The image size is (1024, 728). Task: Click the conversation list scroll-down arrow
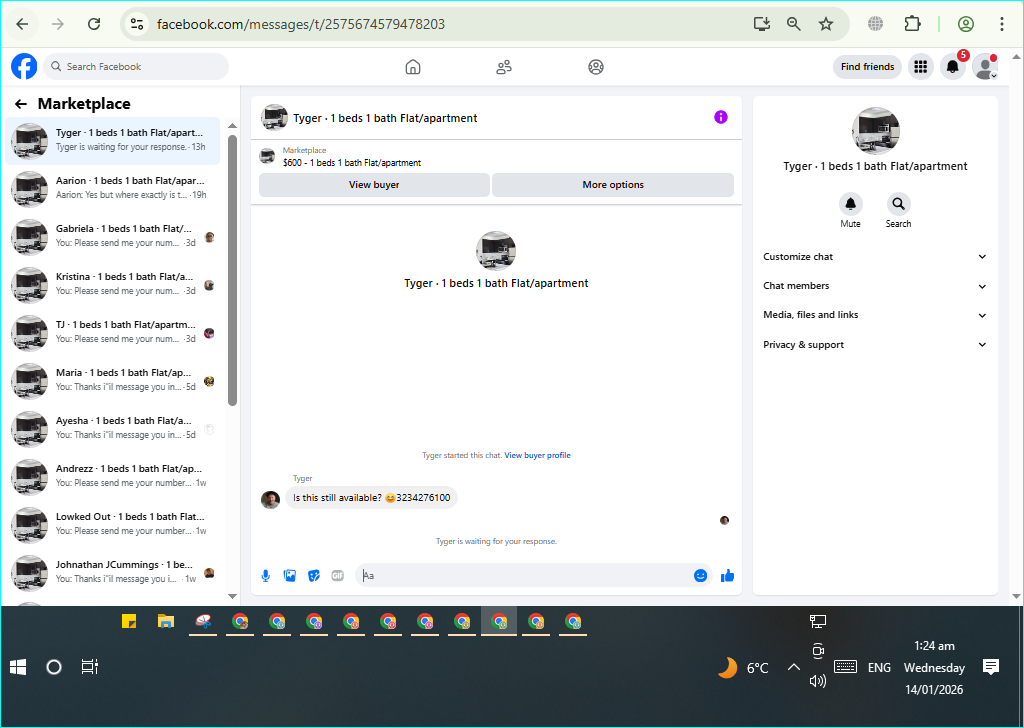(232, 595)
